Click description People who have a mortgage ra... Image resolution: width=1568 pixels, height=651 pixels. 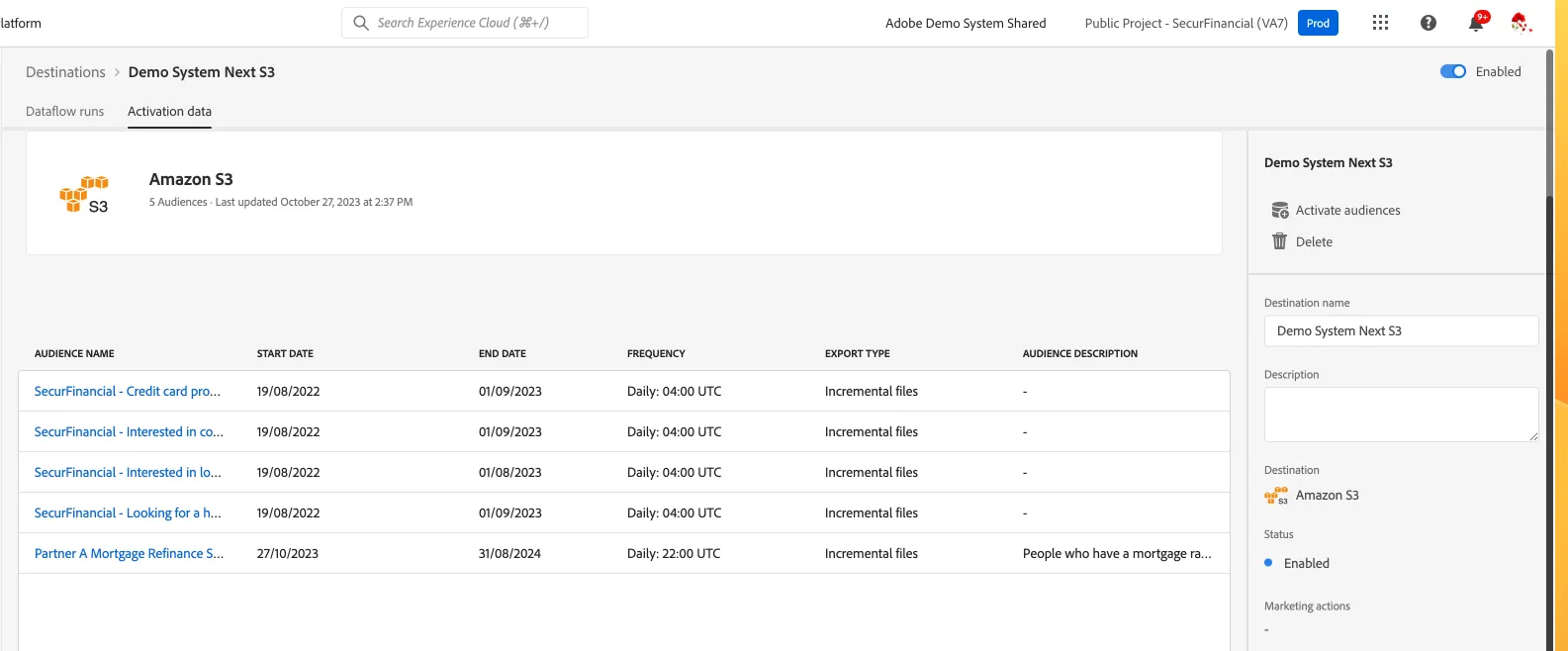pyautogui.click(x=1117, y=553)
